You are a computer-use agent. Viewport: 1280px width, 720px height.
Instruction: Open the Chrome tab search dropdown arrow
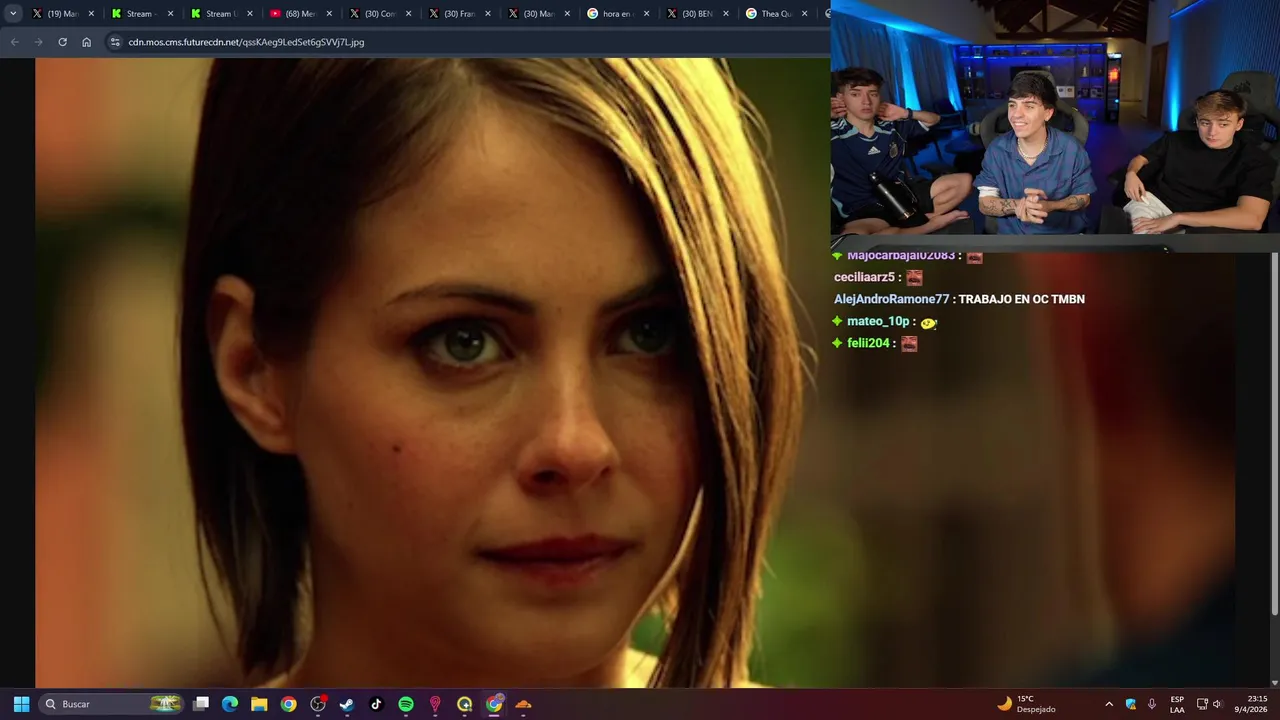tap(13, 14)
